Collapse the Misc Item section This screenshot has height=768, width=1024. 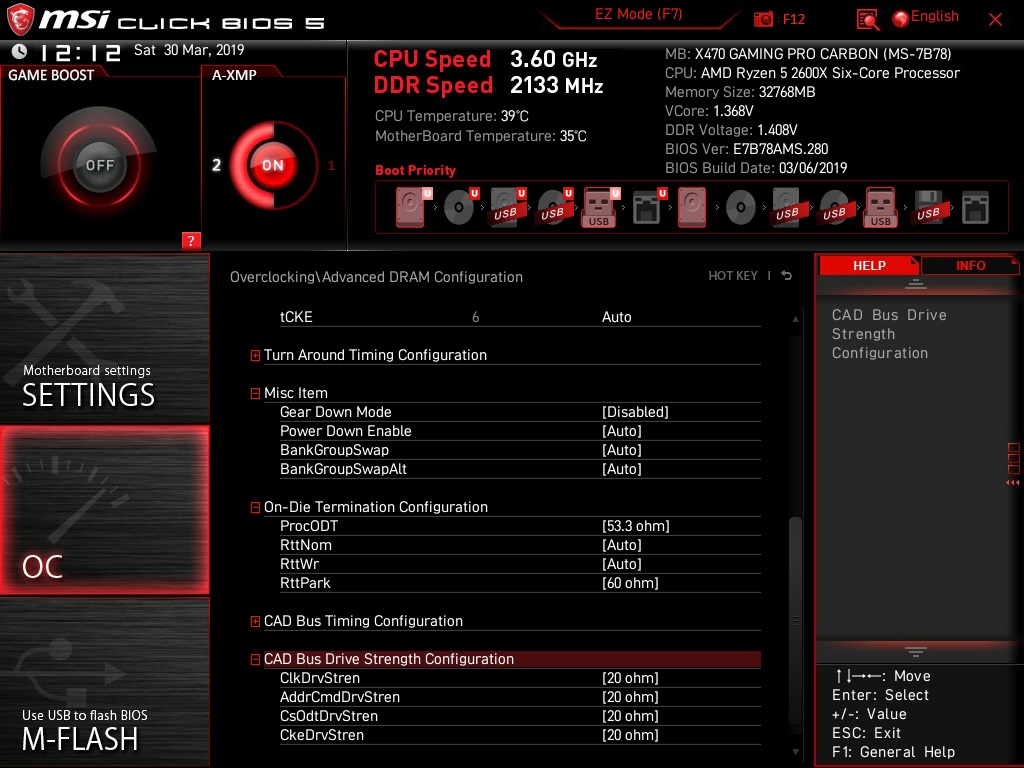[255, 393]
